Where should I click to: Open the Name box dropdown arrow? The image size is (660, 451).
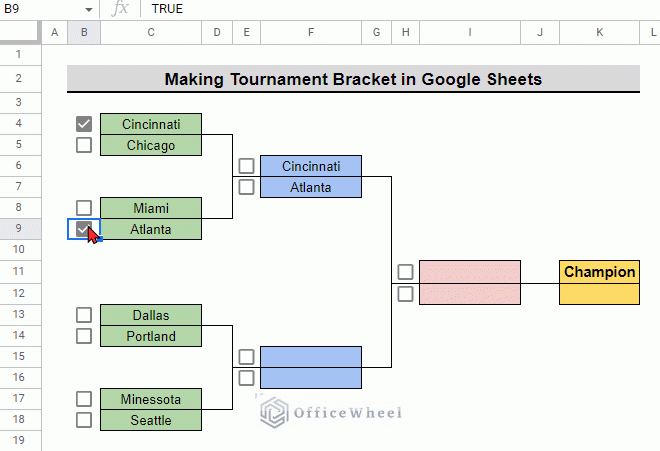pos(88,9)
